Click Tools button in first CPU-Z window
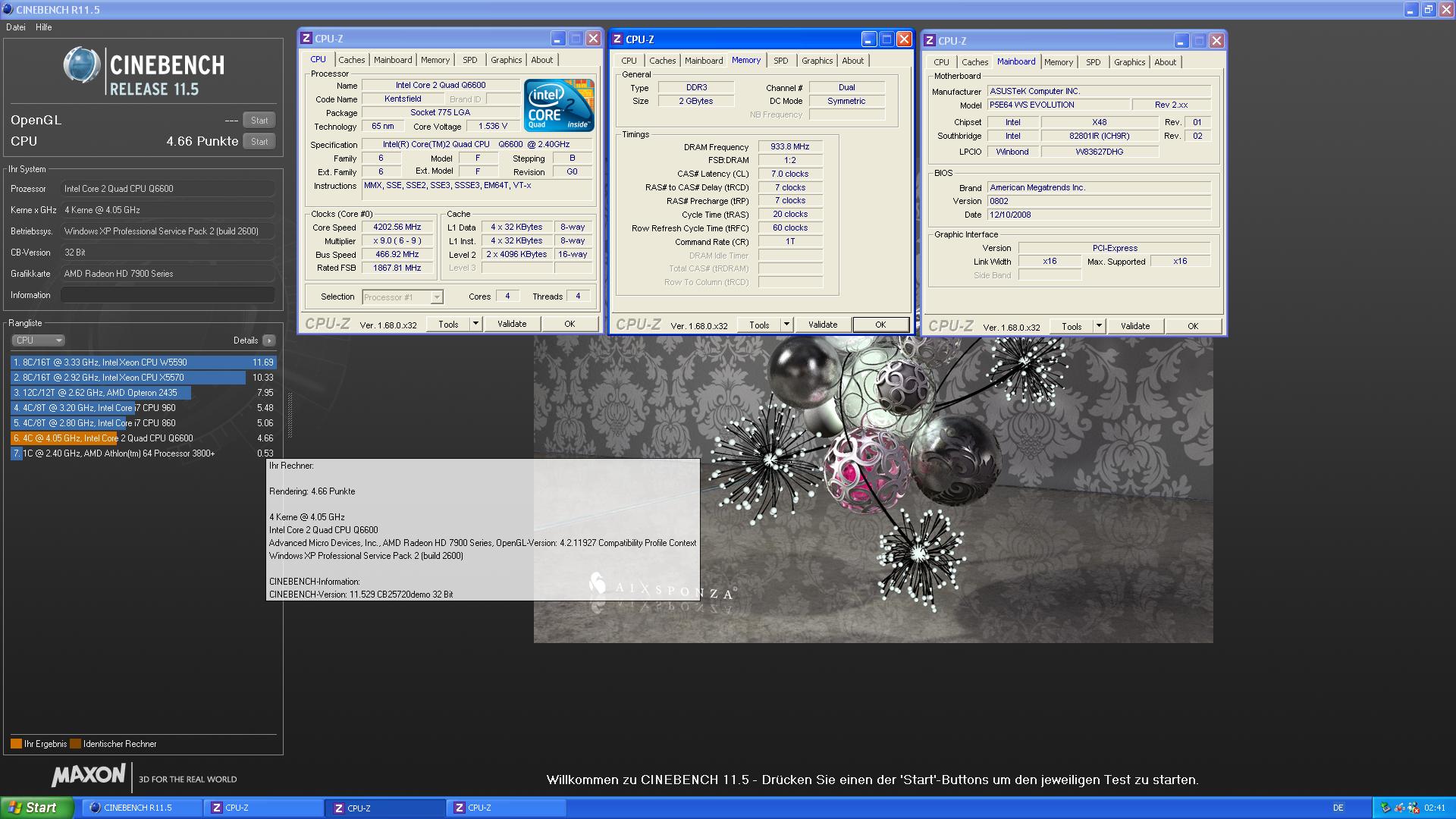This screenshot has width=1456, height=819. pyautogui.click(x=448, y=324)
